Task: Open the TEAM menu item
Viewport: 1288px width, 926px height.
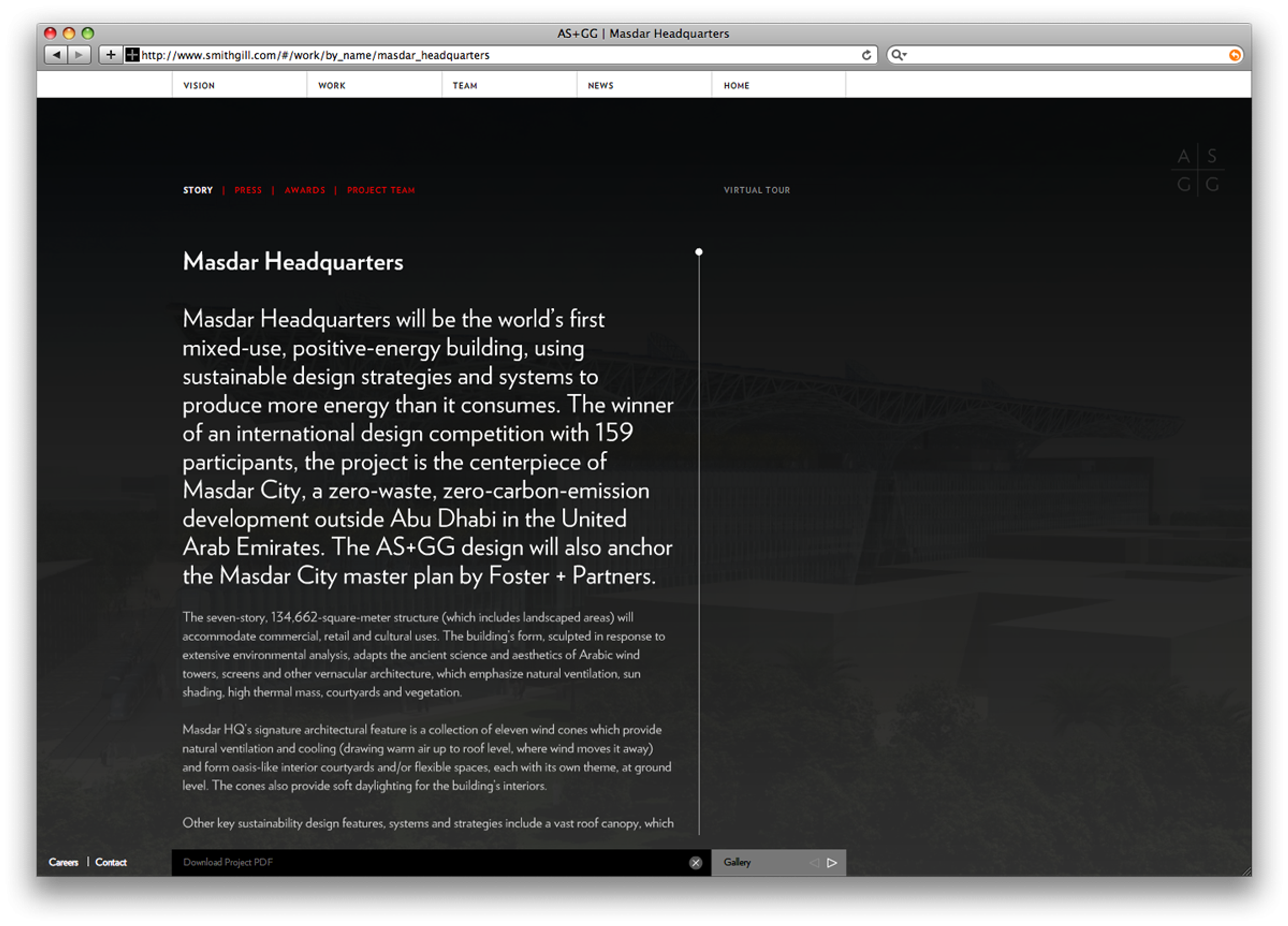Action: (465, 85)
